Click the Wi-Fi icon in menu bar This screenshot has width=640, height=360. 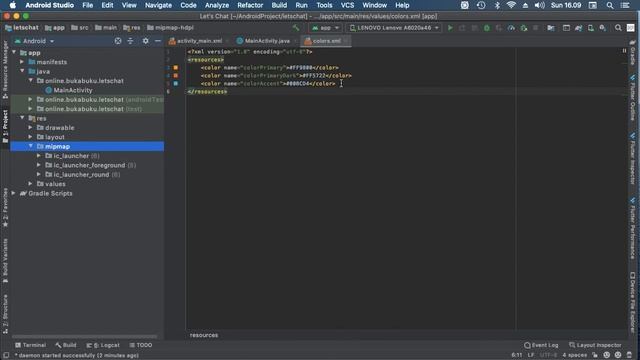pos(511,5)
